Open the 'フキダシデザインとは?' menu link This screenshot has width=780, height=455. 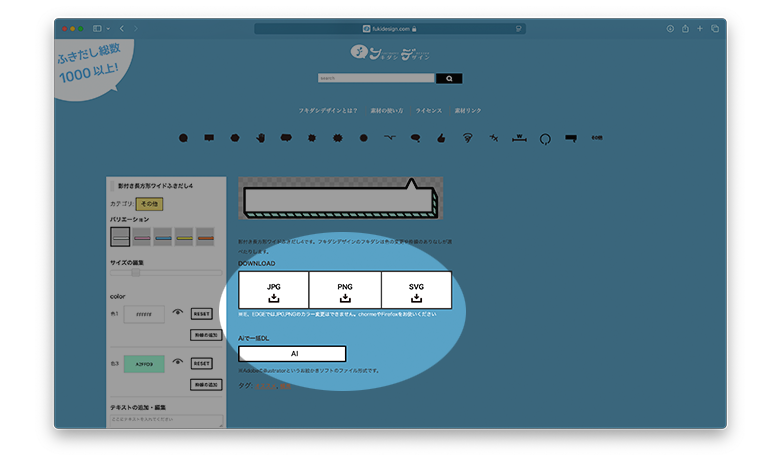click(328, 110)
